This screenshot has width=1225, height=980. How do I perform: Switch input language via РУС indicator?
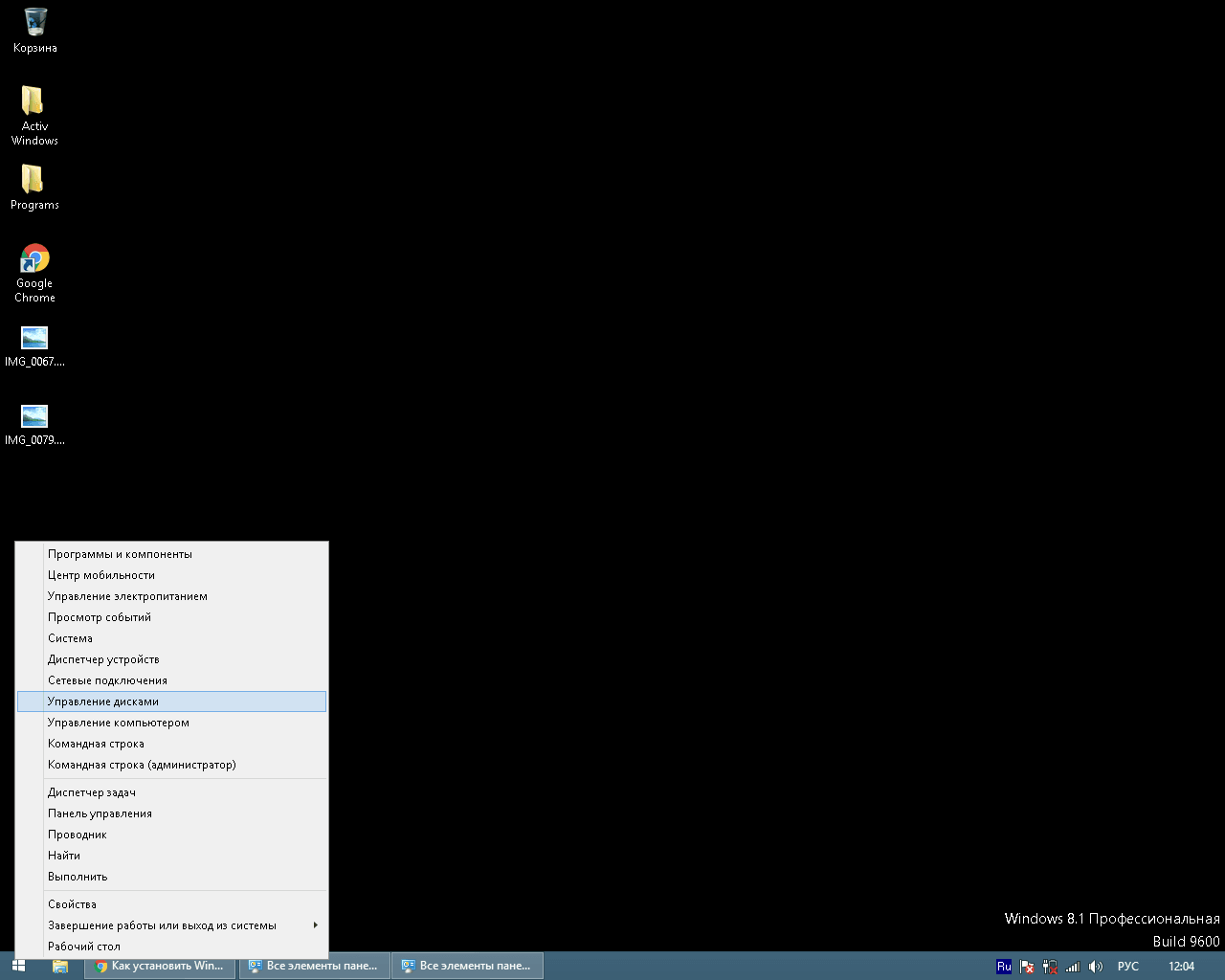1128,967
